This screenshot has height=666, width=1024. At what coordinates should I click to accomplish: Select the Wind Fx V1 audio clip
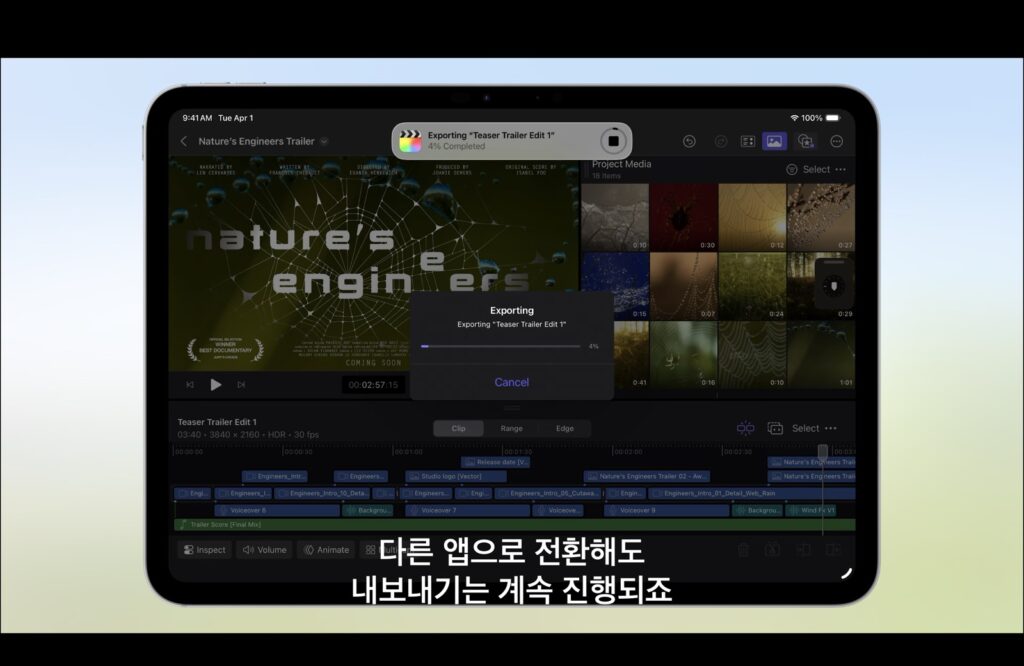coord(810,511)
